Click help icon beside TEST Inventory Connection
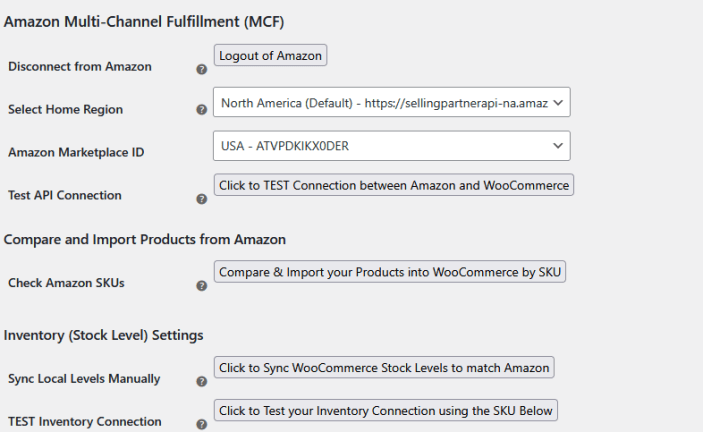This screenshot has width=703, height=432. [x=201, y=424]
